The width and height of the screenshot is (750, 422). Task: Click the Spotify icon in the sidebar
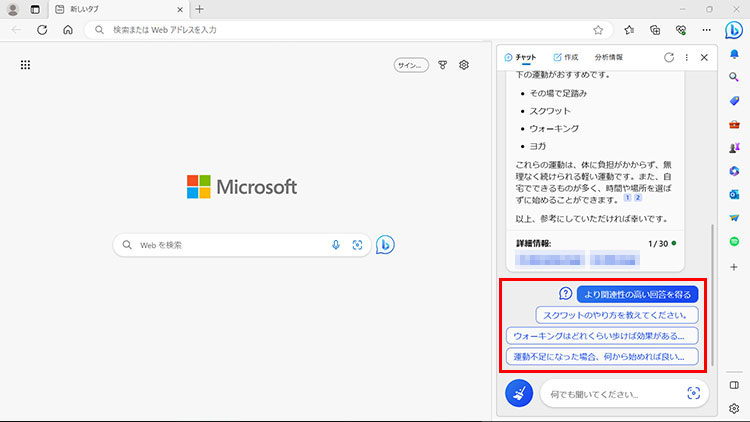point(733,241)
